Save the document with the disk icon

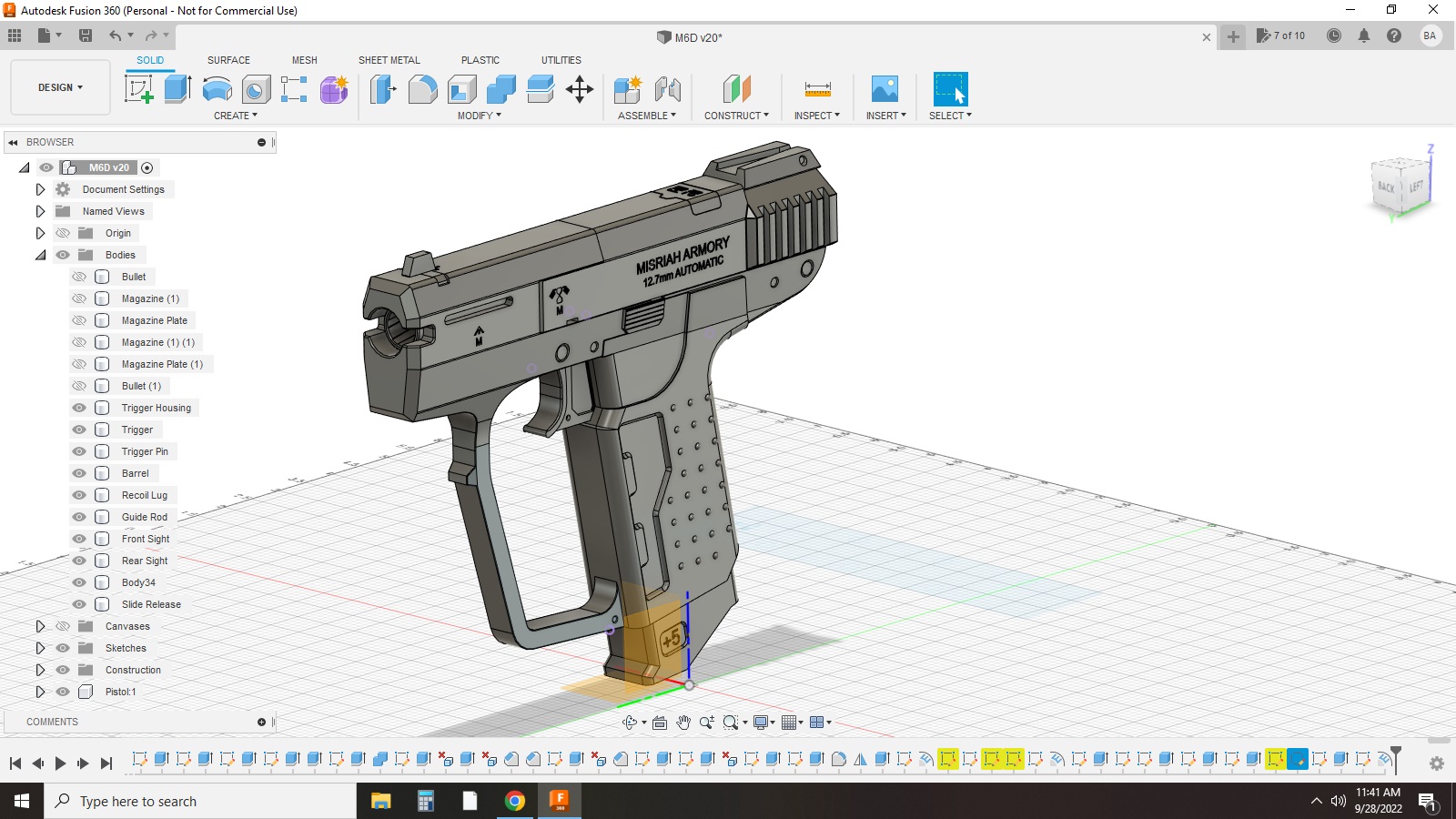86,35
